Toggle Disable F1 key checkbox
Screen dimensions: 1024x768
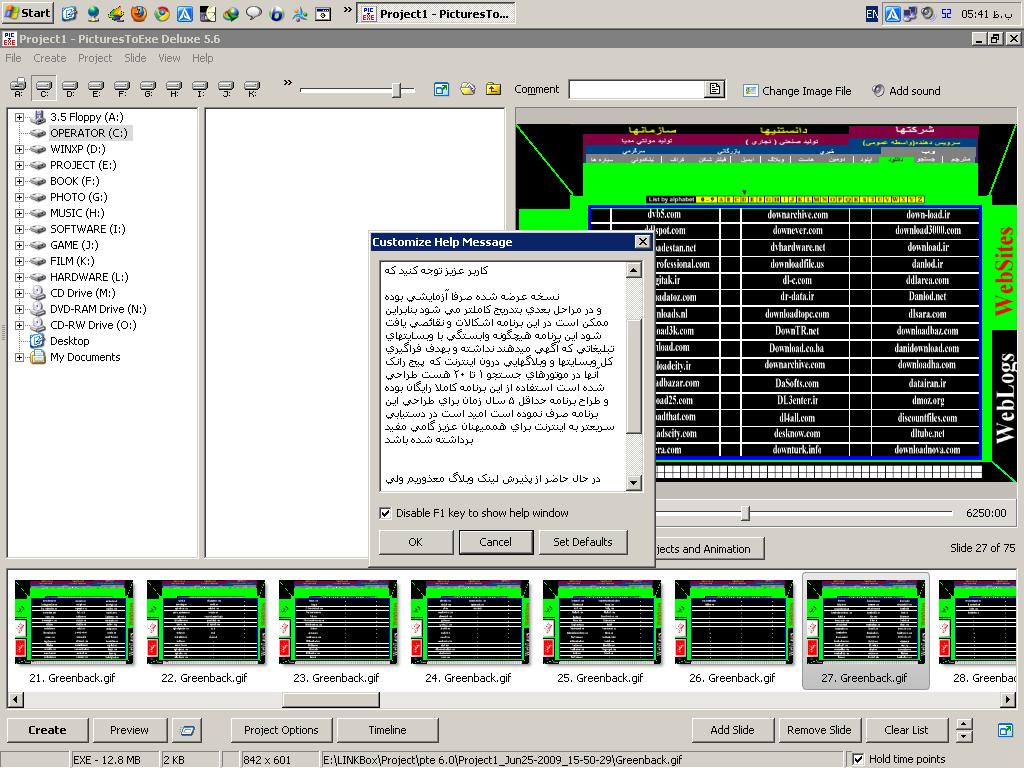click(x=385, y=513)
